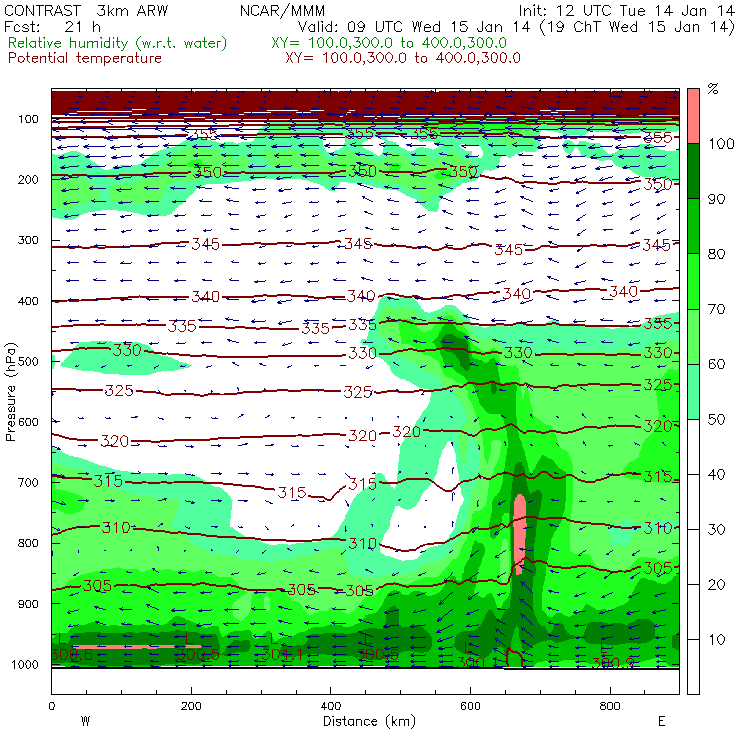The image size is (740, 740).
Task: Click the distance-axis '800' tick label
Action: pyautogui.click(x=610, y=706)
